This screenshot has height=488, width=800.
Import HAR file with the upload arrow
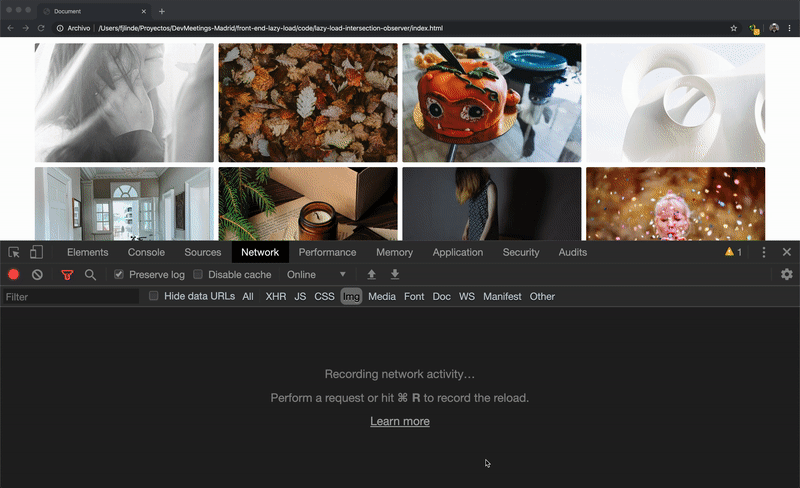[371, 275]
